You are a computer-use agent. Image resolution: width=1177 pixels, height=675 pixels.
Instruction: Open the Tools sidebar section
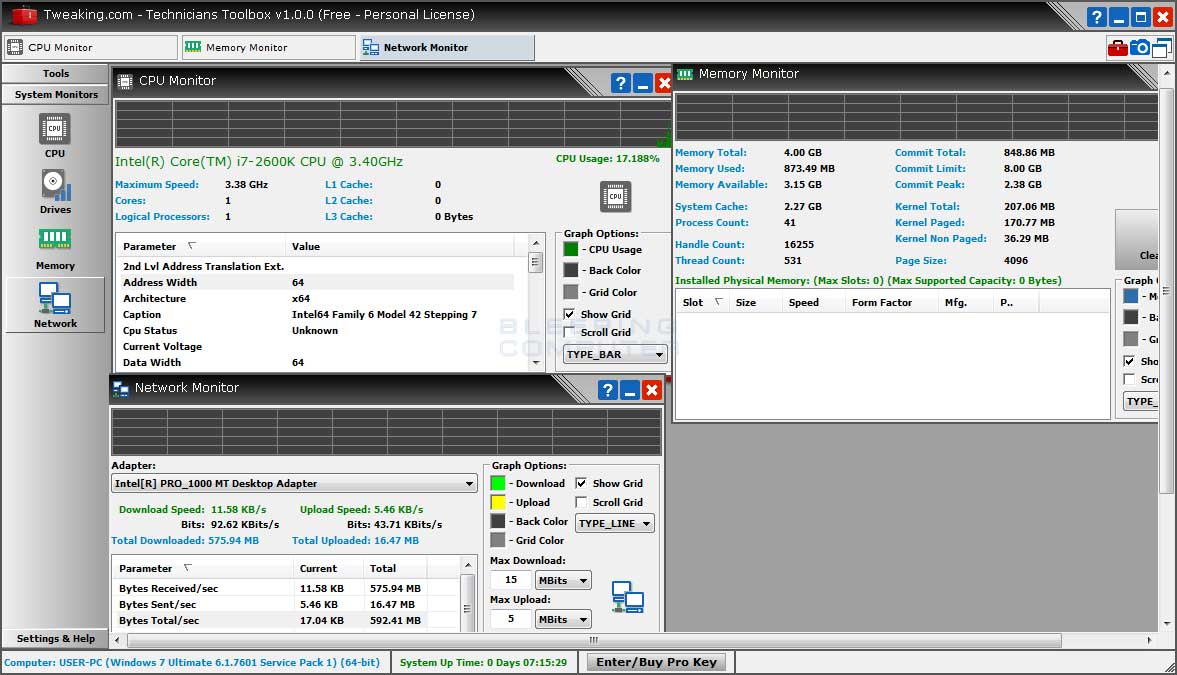point(56,74)
